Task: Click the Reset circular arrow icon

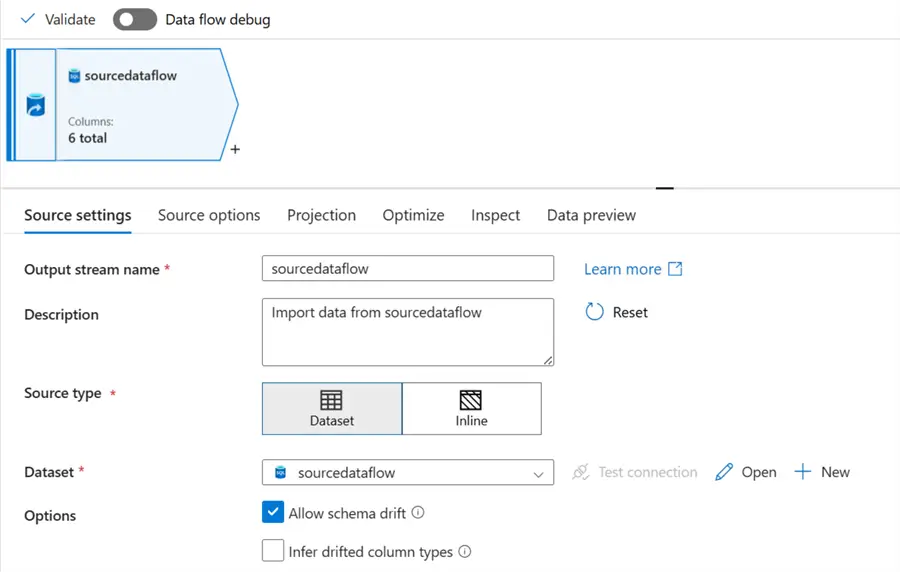Action: click(x=595, y=312)
